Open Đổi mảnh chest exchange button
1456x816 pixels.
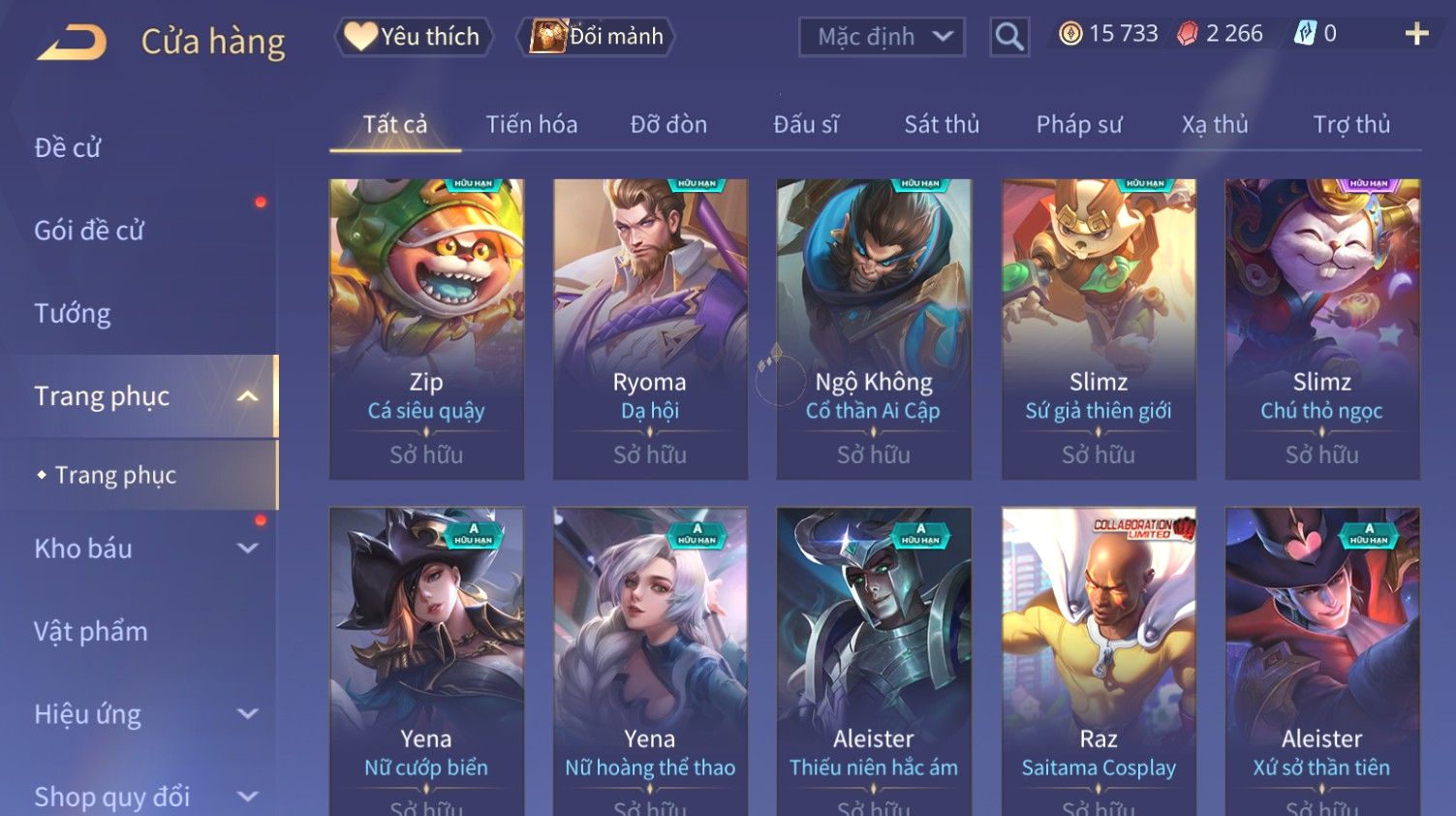click(x=598, y=37)
